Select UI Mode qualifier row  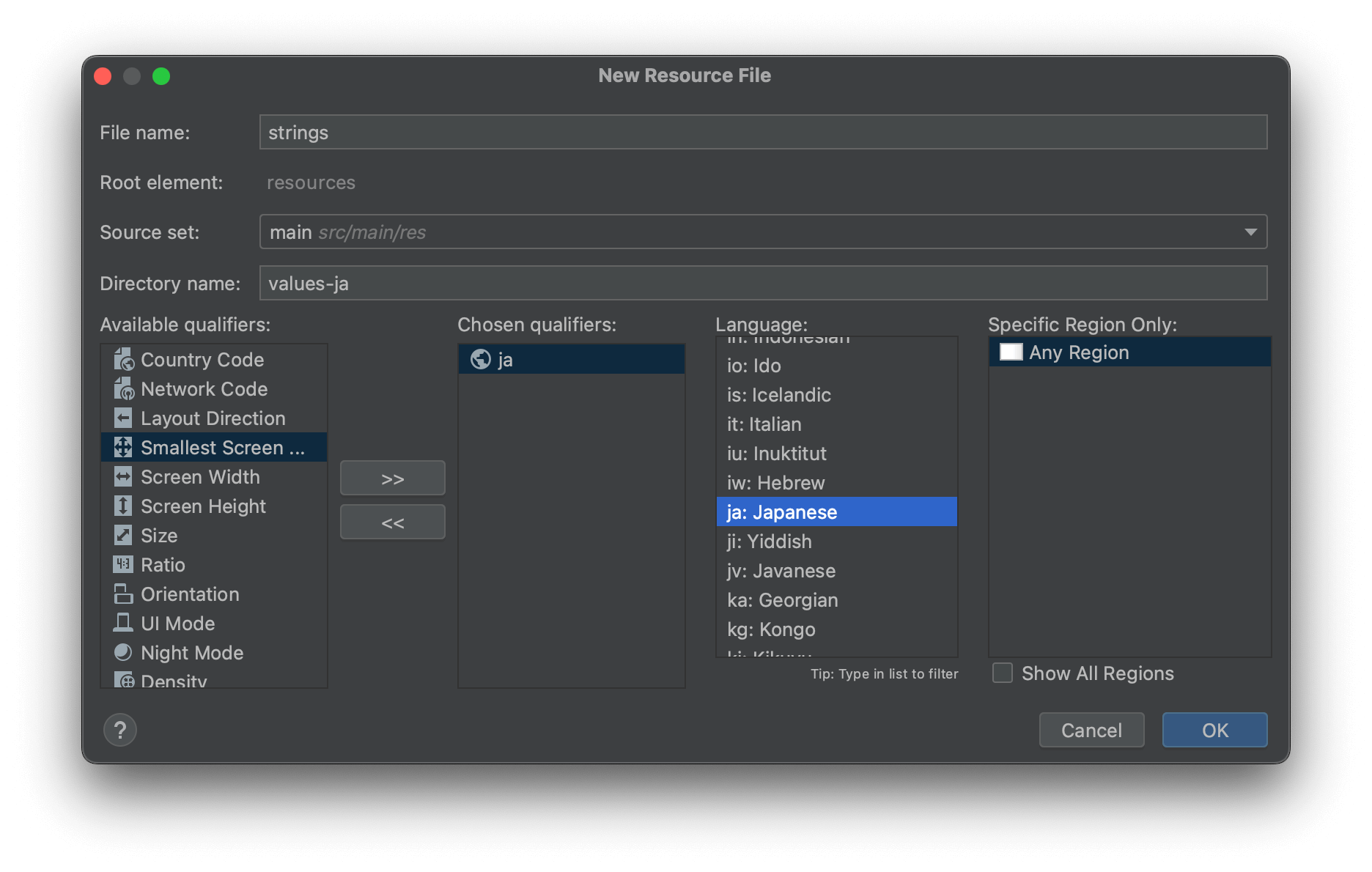click(214, 624)
